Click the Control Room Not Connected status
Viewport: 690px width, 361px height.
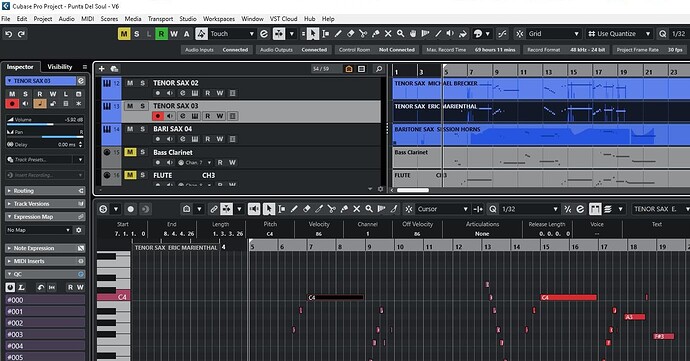[x=377, y=50]
